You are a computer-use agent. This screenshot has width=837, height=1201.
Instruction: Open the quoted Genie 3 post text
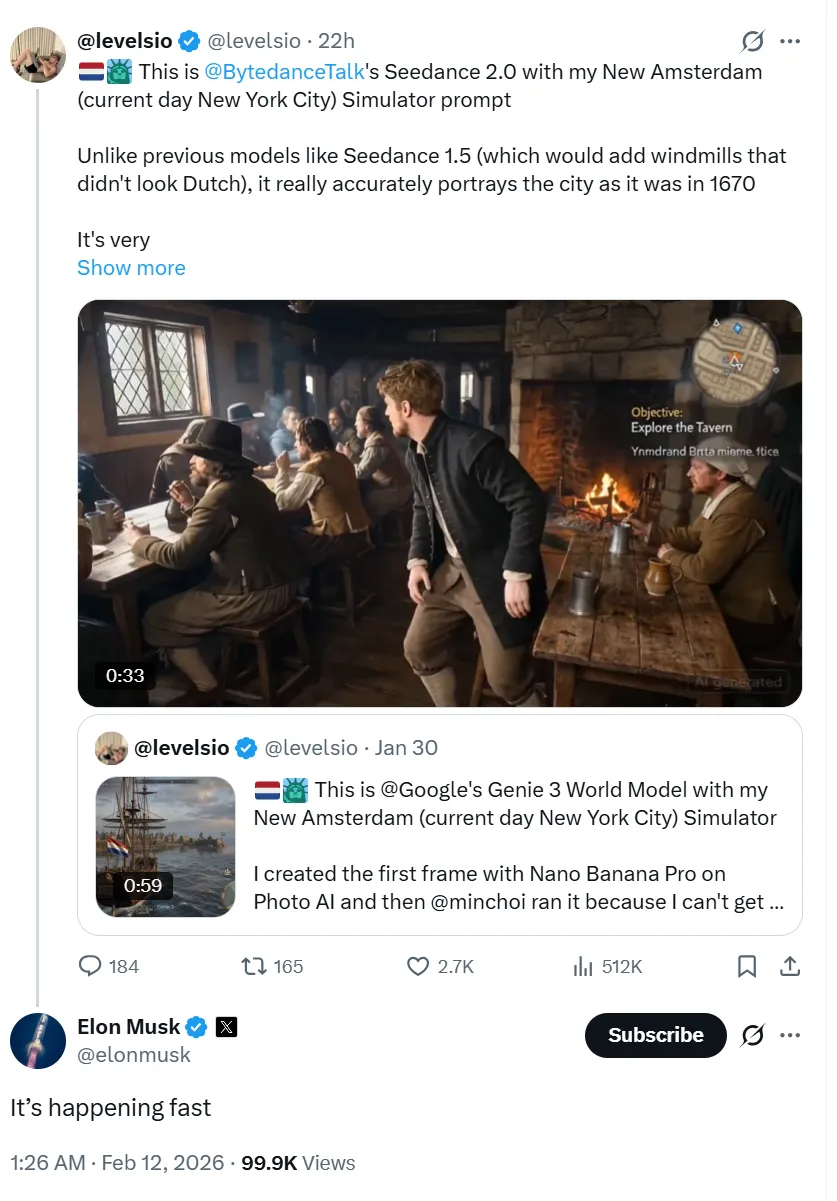(515, 845)
